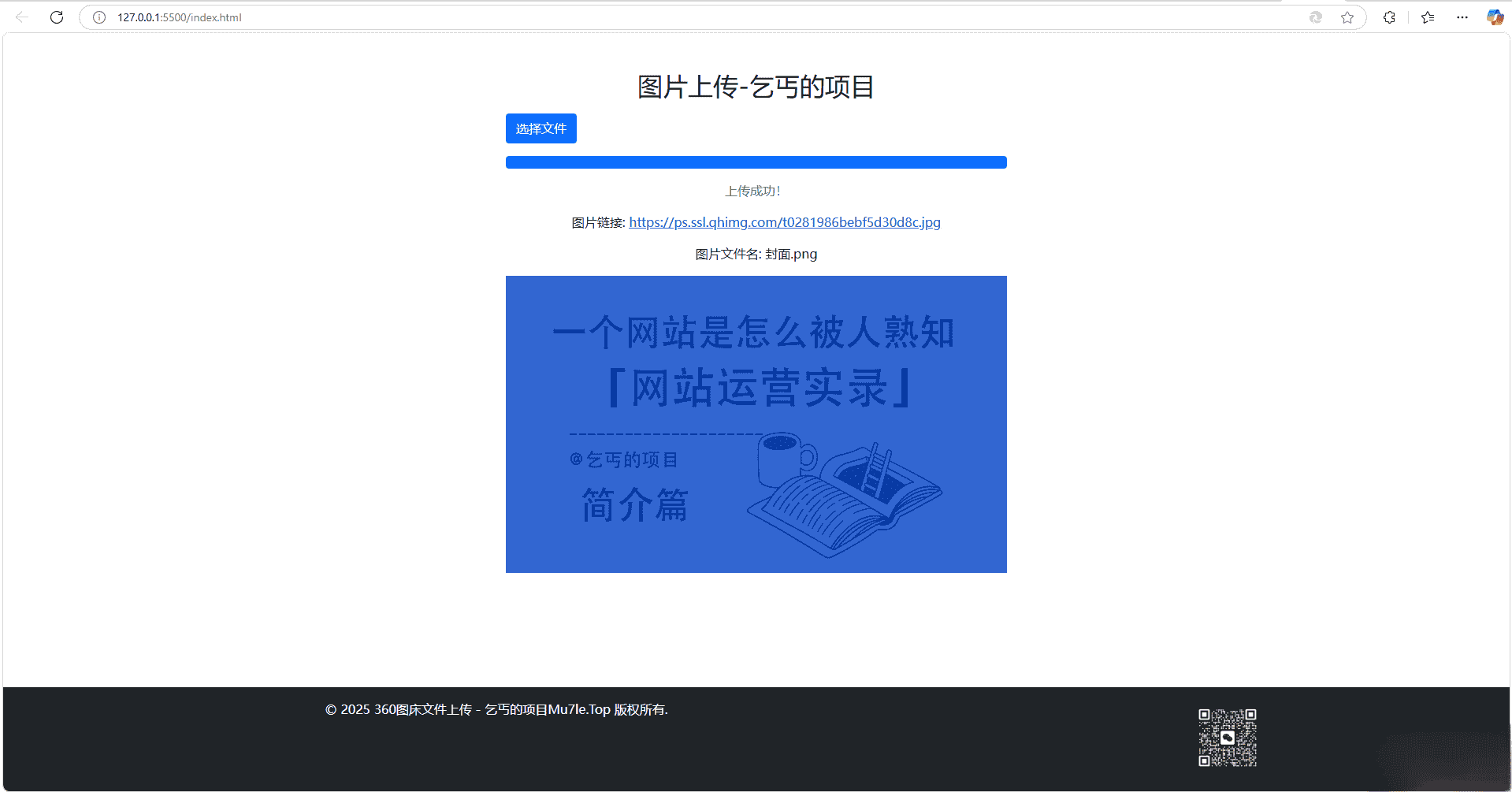
Task: Reload the page with the refresh icon
Action: 57,17
